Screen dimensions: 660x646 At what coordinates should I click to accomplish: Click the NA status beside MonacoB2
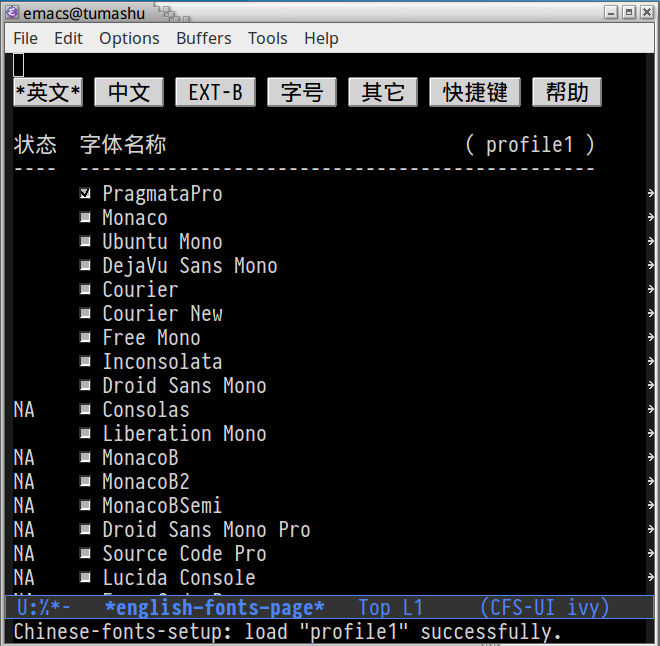point(24,481)
